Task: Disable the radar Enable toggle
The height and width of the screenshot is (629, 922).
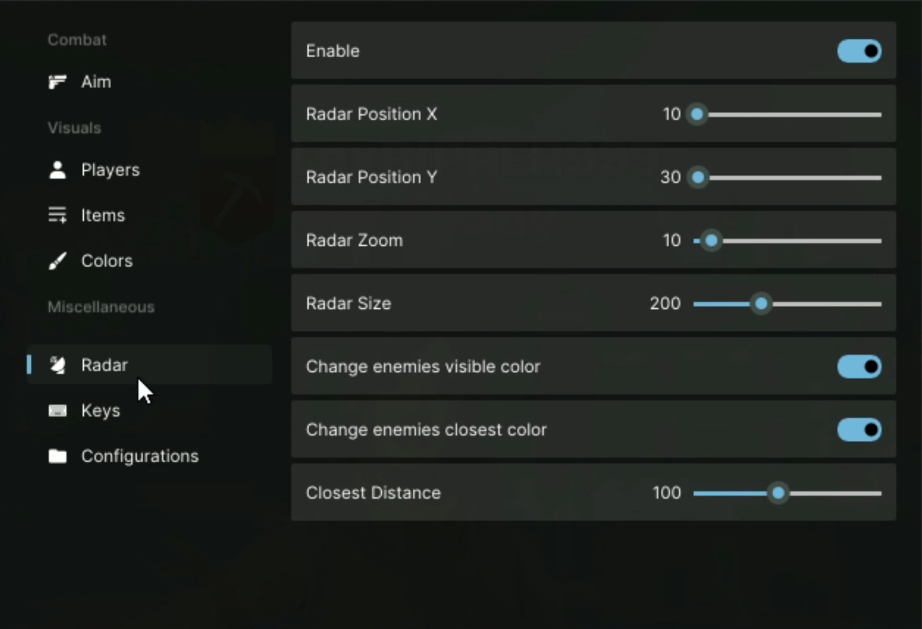Action: click(x=859, y=51)
